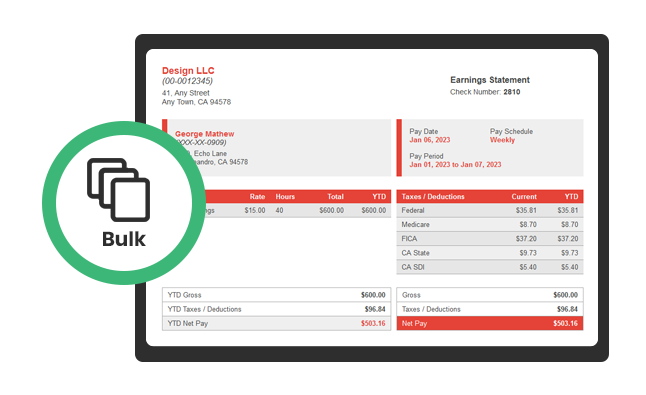Click the 'Earnings Statement' heading
Viewport: 646px width, 395px height.
(490, 80)
